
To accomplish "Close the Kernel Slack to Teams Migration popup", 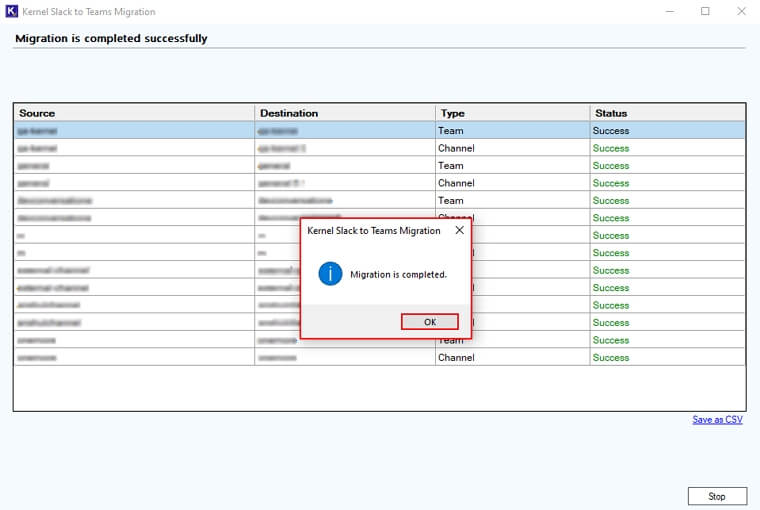I will 459,230.
